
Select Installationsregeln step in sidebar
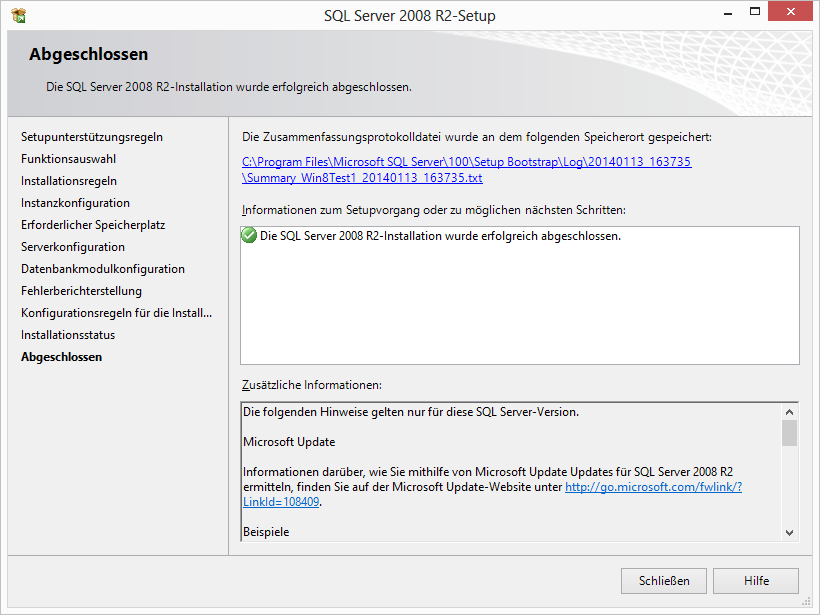(69, 181)
